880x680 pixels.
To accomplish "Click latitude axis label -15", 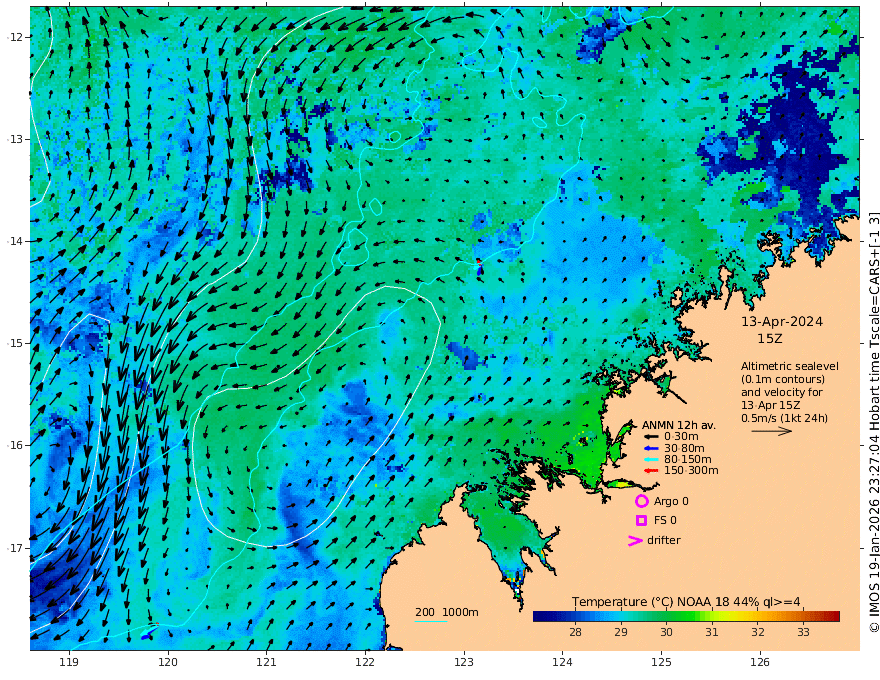I will [15, 343].
